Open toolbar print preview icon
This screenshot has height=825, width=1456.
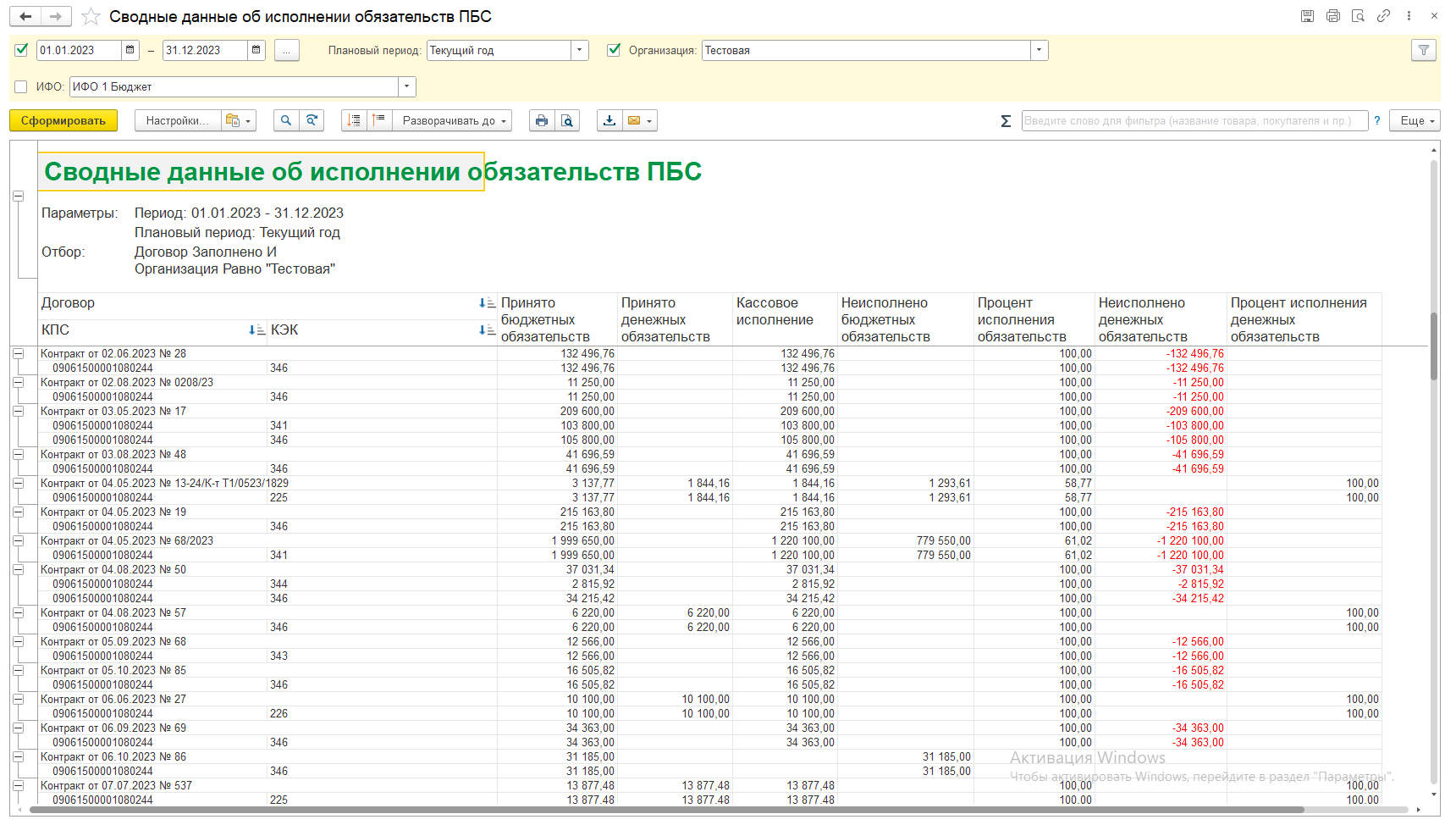[567, 121]
